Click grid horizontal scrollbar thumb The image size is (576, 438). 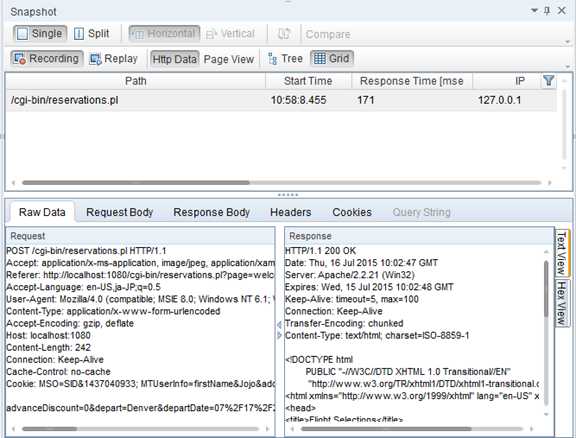pyautogui.click(x=136, y=183)
